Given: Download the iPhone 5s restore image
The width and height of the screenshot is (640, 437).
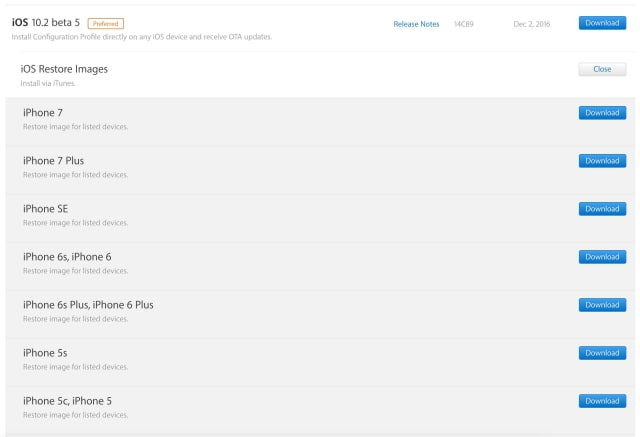Looking at the screenshot, I should point(602,353).
